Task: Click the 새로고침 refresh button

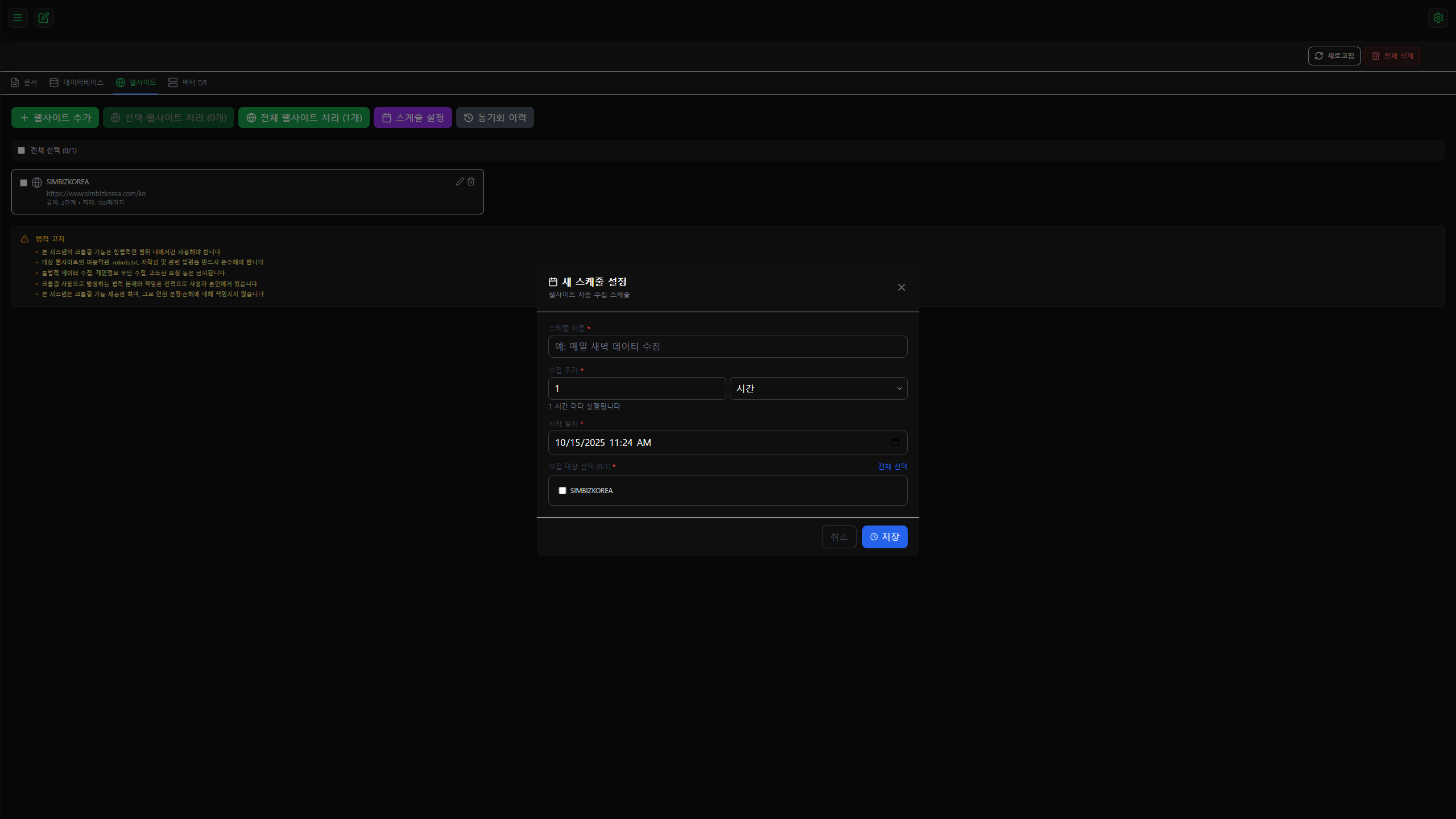Action: pyautogui.click(x=1334, y=56)
